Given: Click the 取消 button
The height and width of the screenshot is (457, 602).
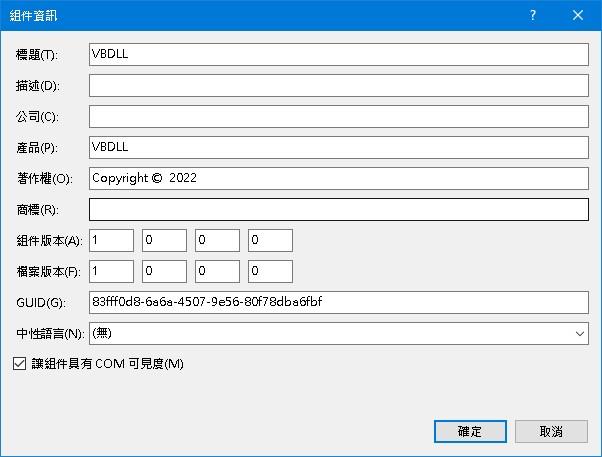Looking at the screenshot, I should pyautogui.click(x=551, y=431).
